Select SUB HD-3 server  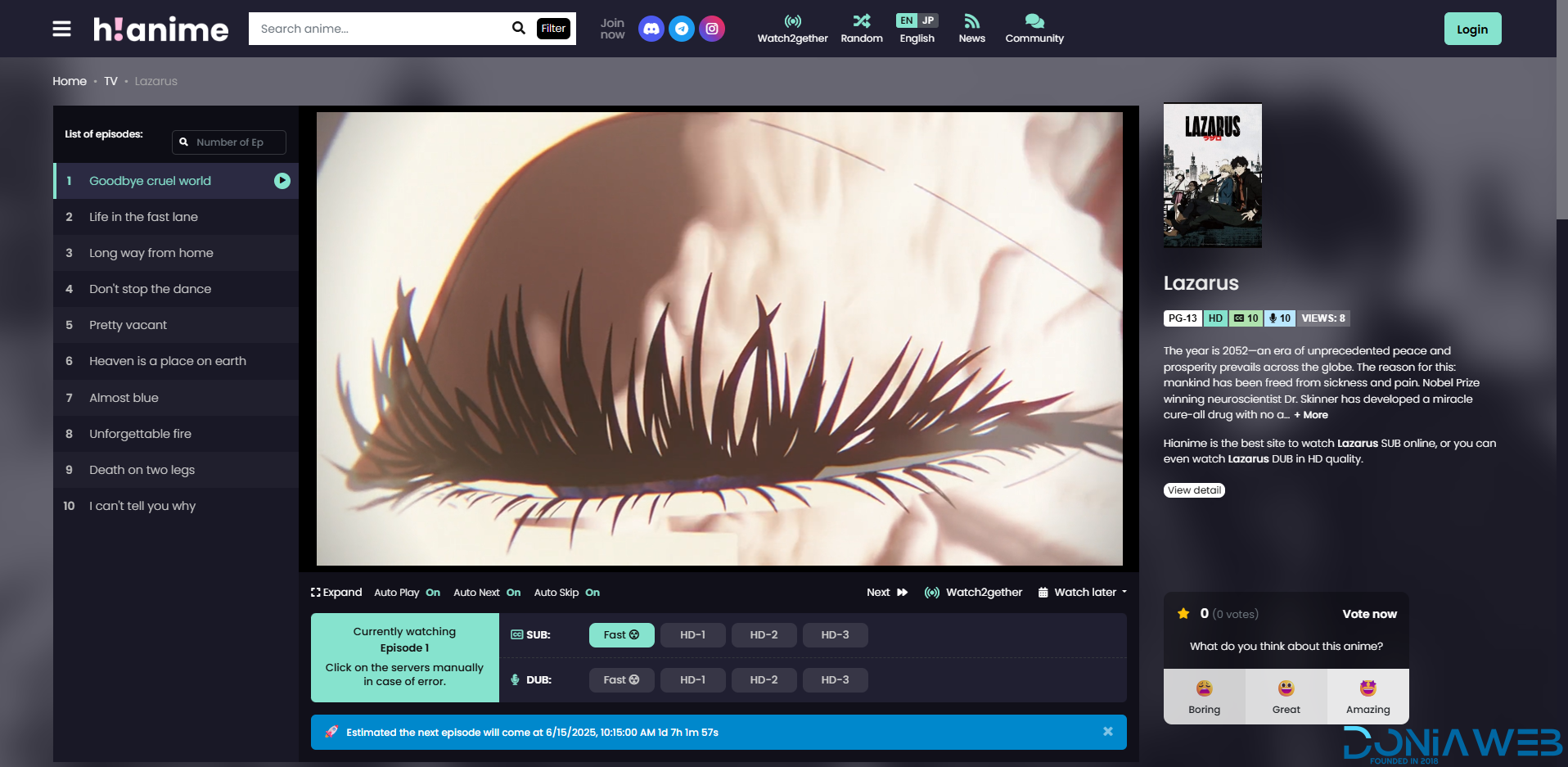click(x=835, y=634)
